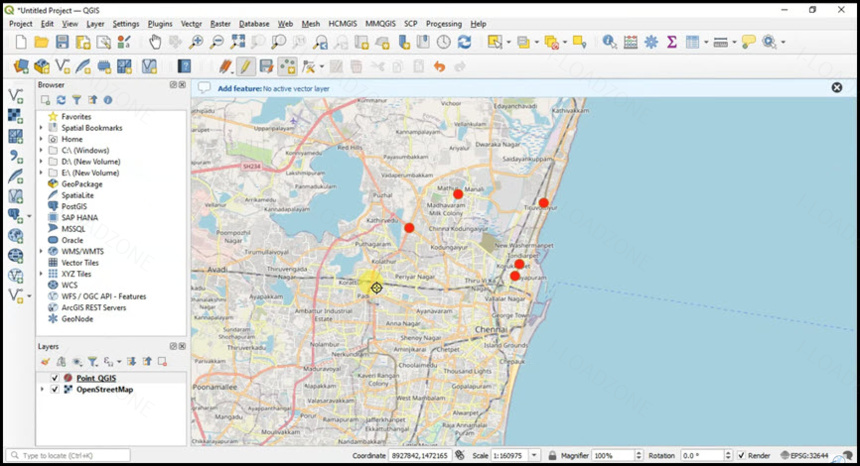Image resolution: width=860 pixels, height=466 pixels.
Task: Select the Identify Features tool
Action: 609,42
